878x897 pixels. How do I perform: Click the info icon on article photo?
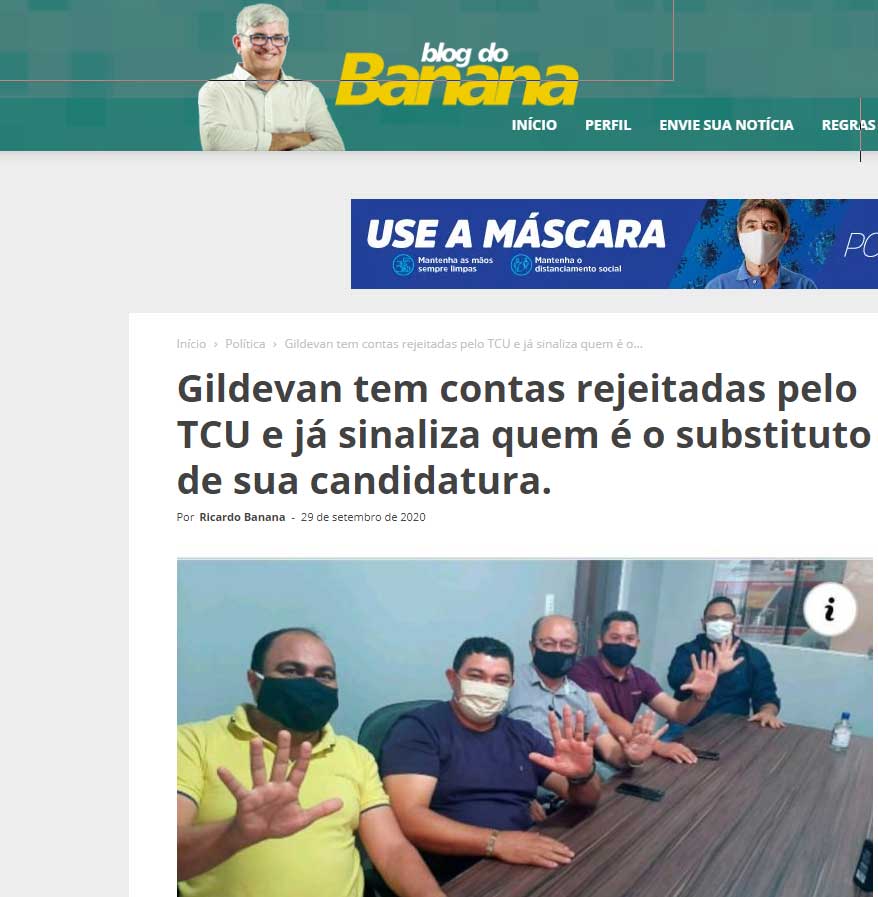829,609
